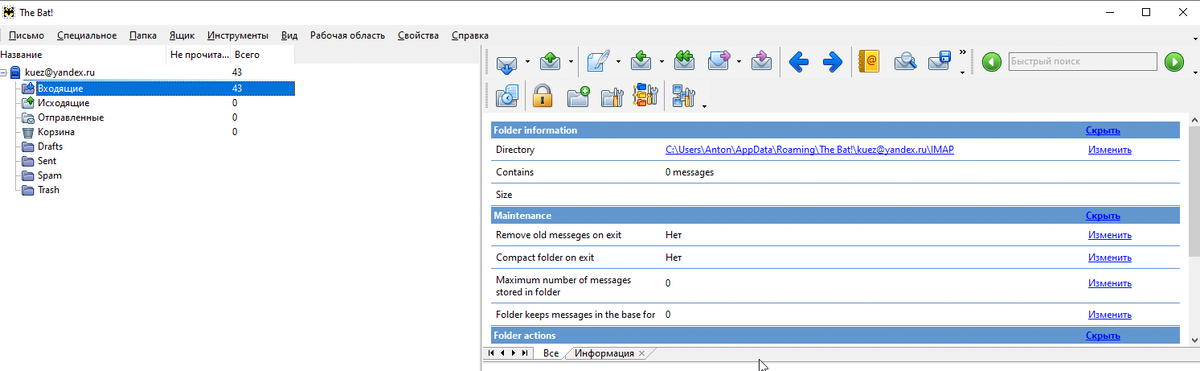Open dropdown next to account properties icon
Image resolution: width=1200 pixels, height=371 pixels.
[704, 105]
